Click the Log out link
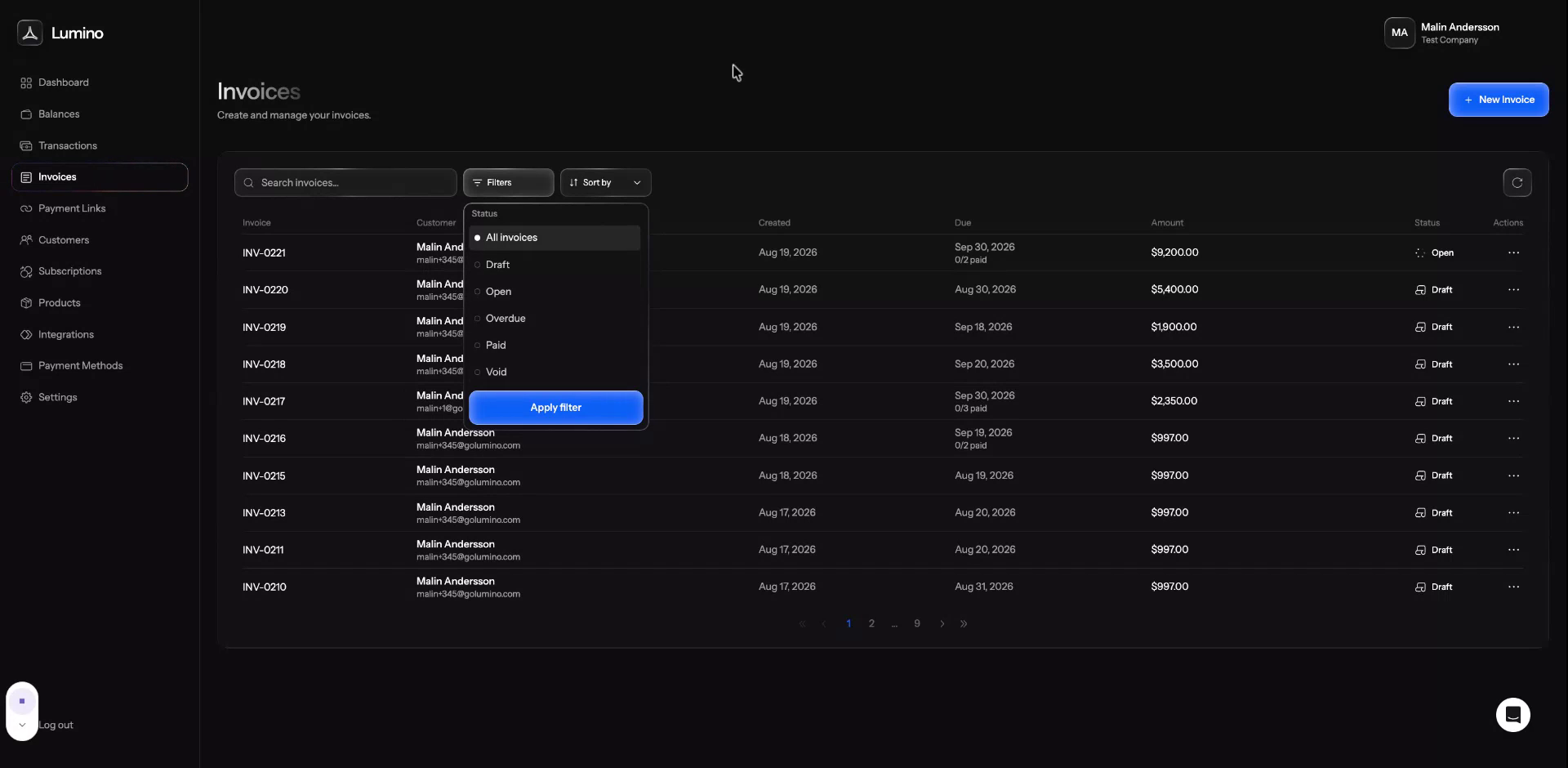The height and width of the screenshot is (768, 1568). [56, 726]
